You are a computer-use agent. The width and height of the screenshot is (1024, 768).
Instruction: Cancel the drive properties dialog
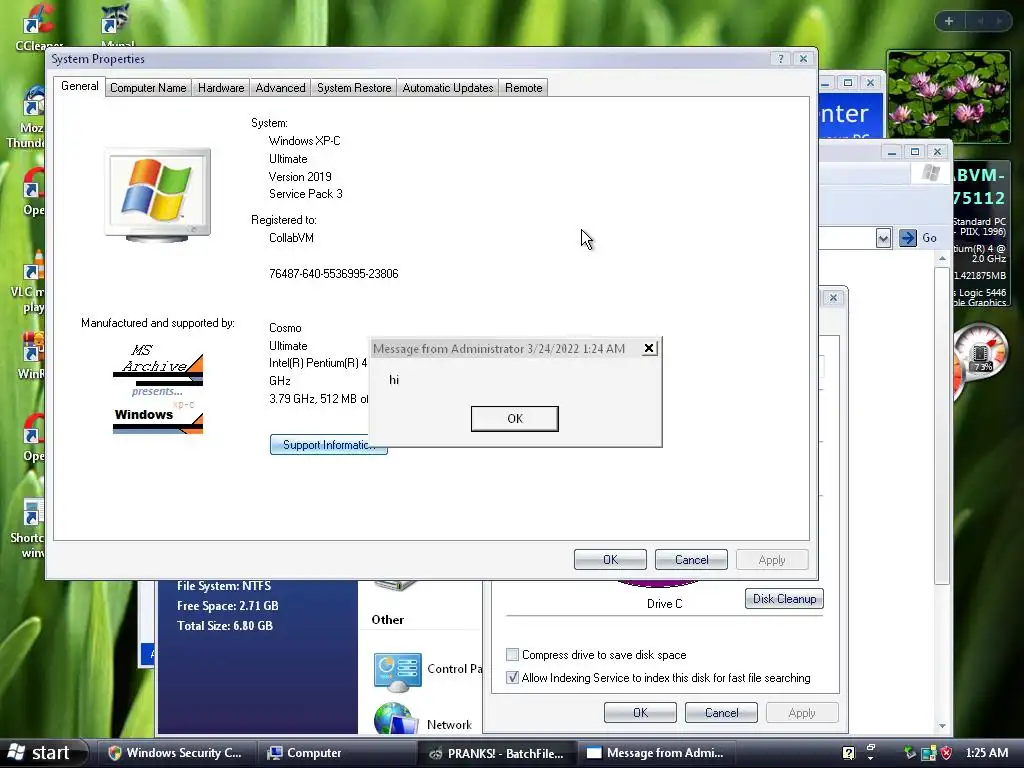(721, 713)
